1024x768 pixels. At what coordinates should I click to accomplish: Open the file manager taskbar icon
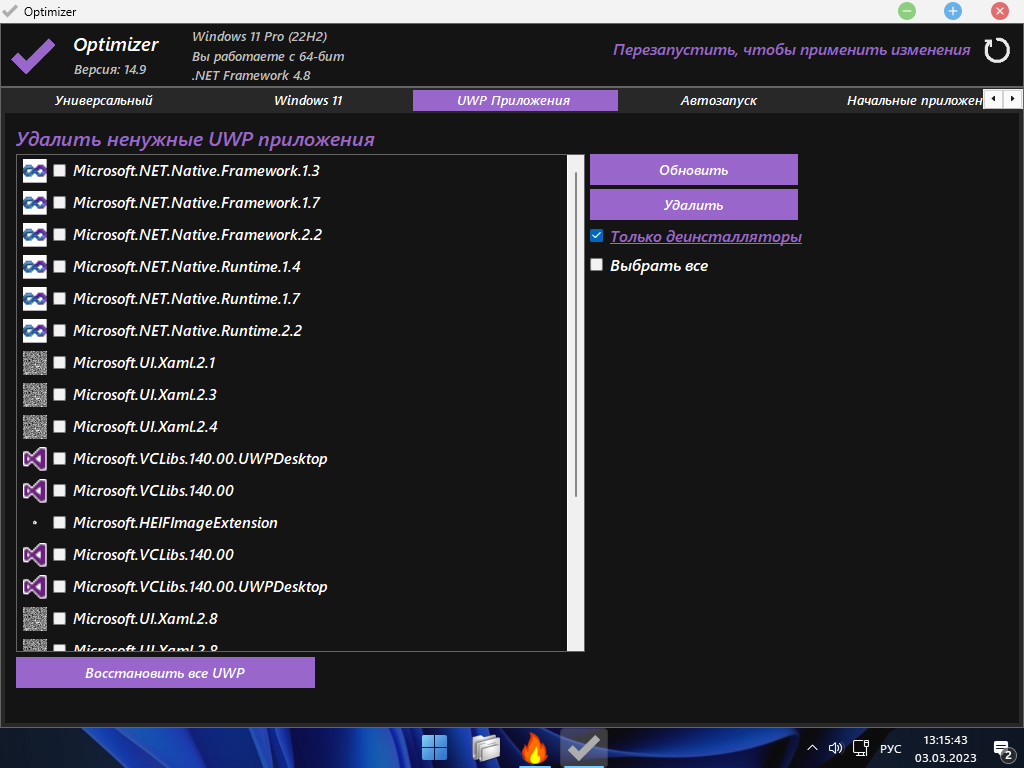[x=486, y=748]
